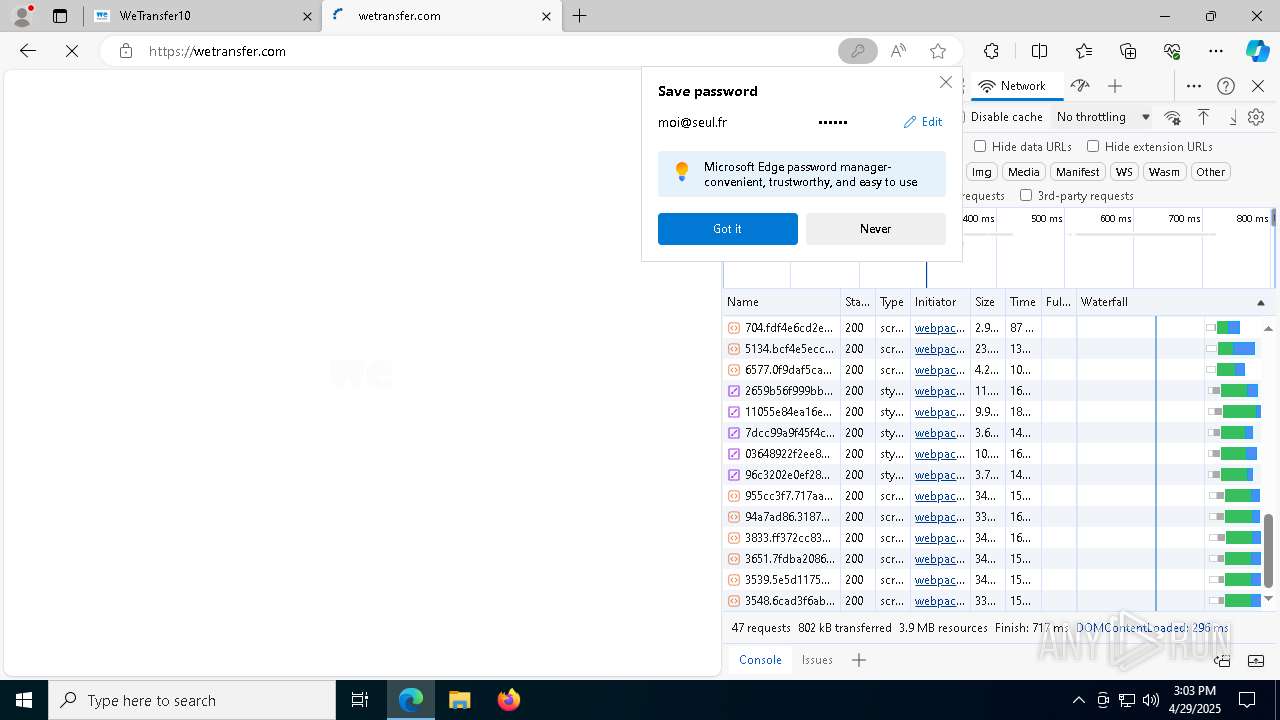Dock the DevTools drawer icon
The width and height of the screenshot is (1280, 720).
click(1222, 660)
